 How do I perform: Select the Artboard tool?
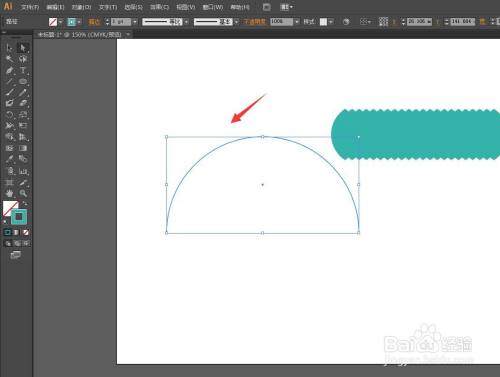pyautogui.click(x=9, y=182)
